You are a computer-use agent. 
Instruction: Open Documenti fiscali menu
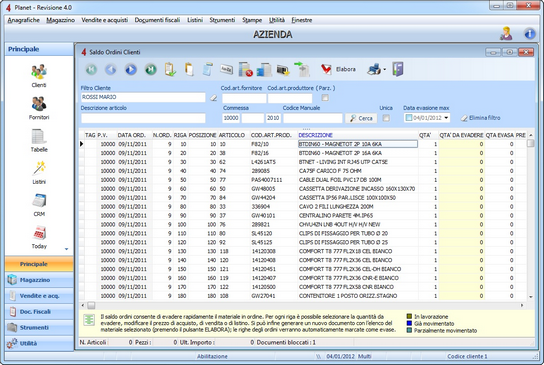tap(157, 20)
